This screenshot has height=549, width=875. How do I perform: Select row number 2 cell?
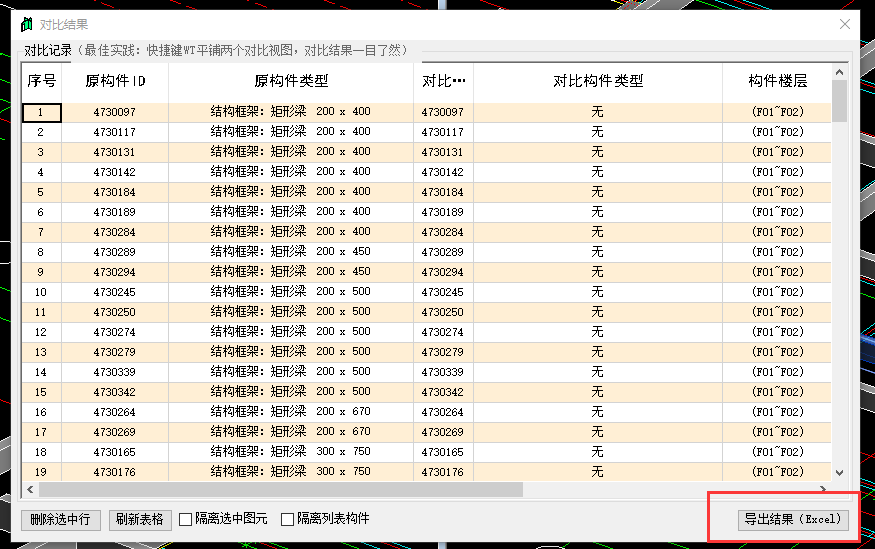click(42, 132)
